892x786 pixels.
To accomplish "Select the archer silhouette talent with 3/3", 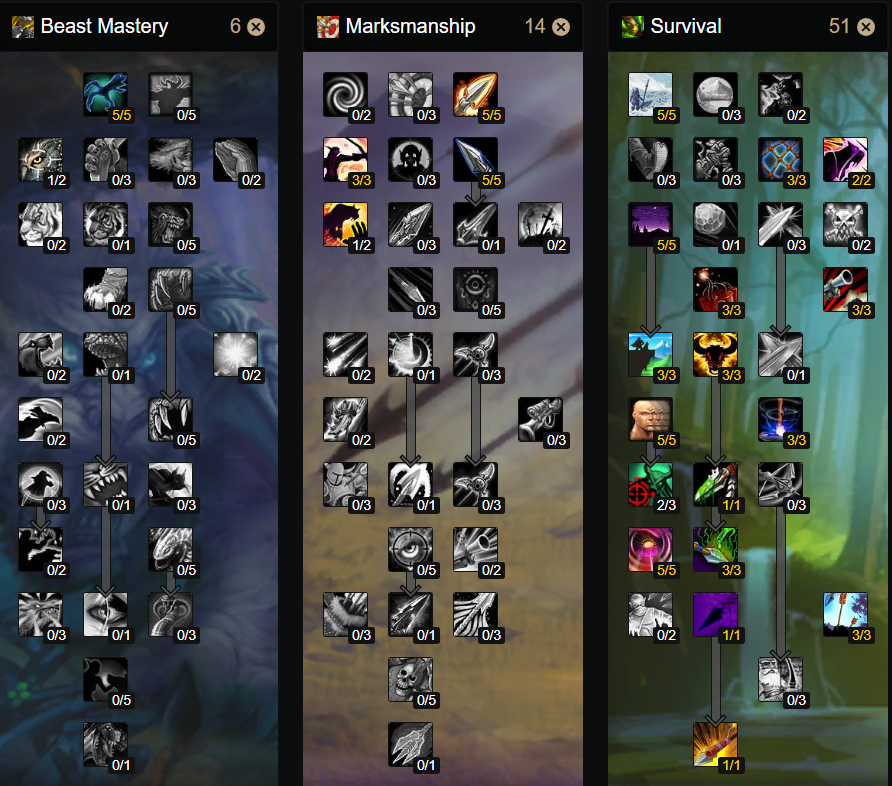I will click(345, 159).
